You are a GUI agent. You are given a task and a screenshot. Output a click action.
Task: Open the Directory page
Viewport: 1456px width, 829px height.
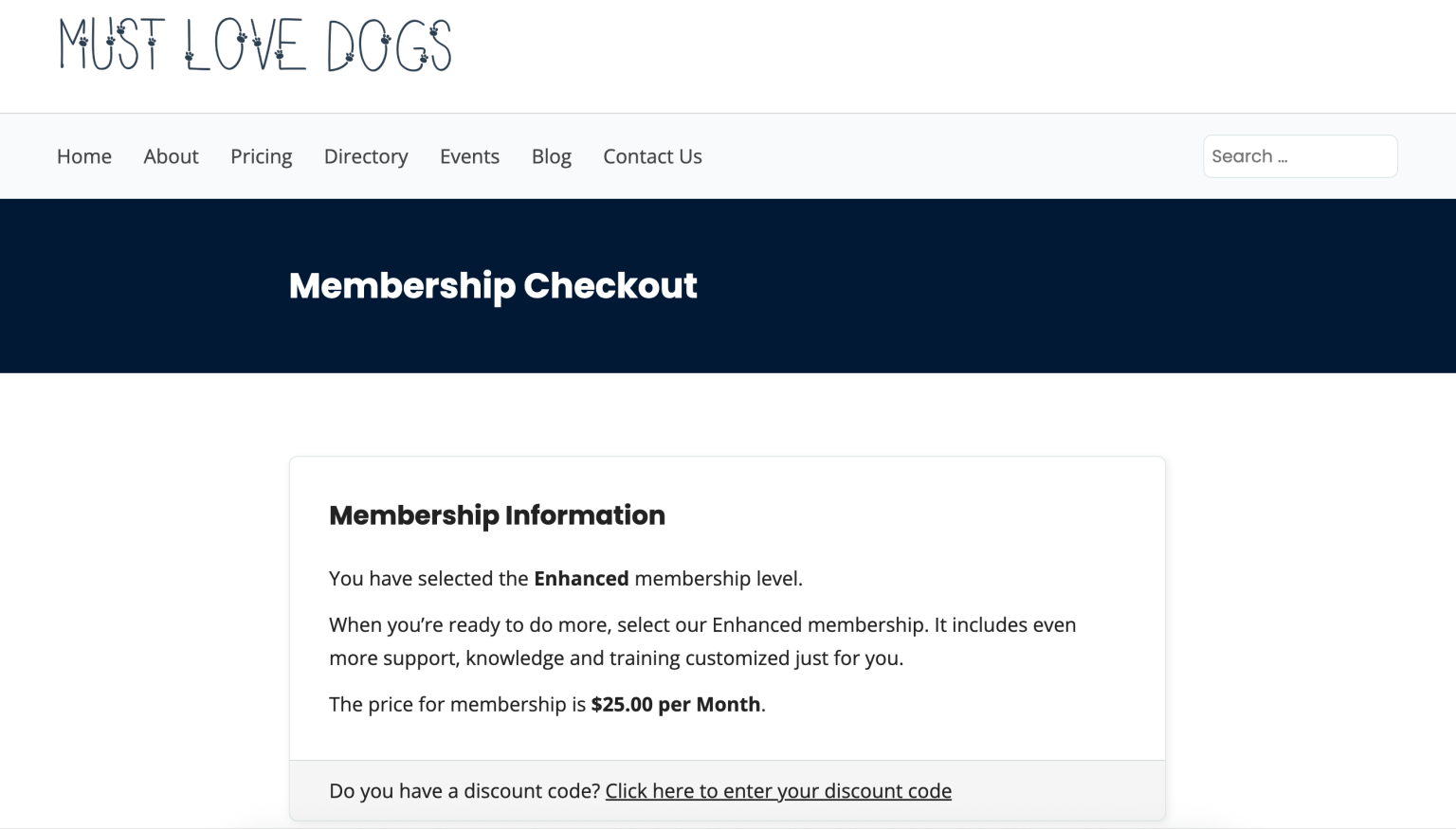coord(366,155)
